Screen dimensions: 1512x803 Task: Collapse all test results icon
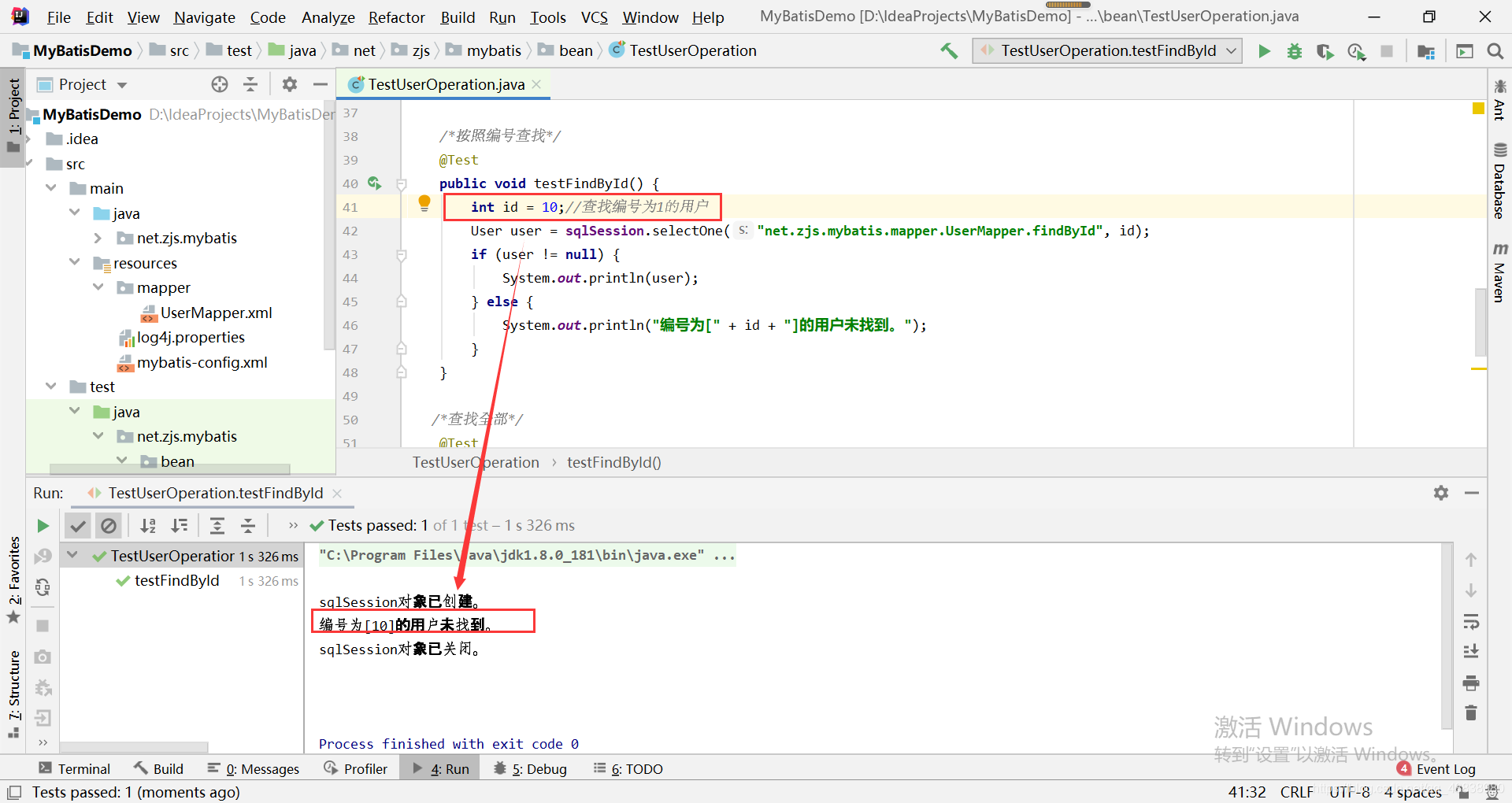pyautogui.click(x=248, y=526)
